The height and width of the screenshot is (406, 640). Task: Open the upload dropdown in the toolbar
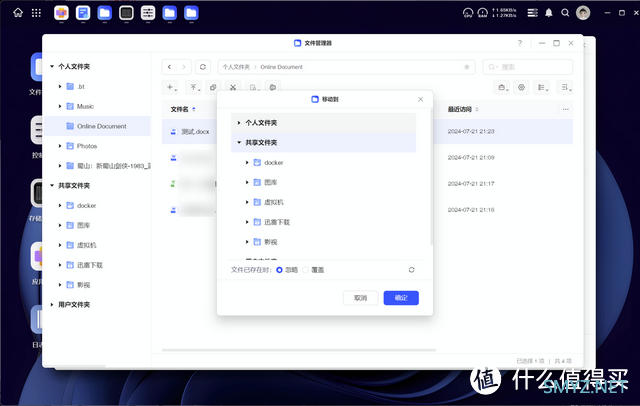[194, 87]
